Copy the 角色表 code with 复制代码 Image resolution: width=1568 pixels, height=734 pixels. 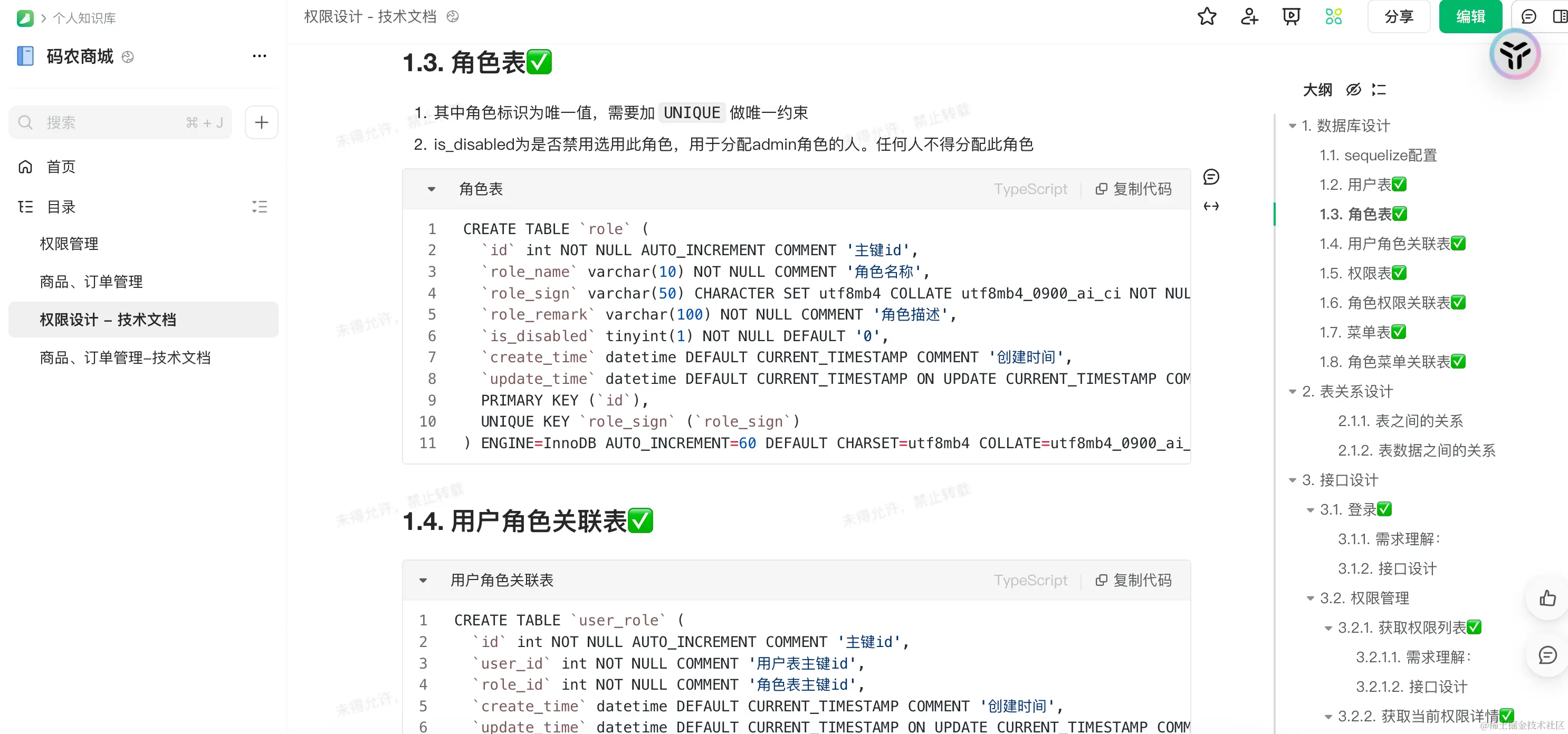tap(1133, 189)
